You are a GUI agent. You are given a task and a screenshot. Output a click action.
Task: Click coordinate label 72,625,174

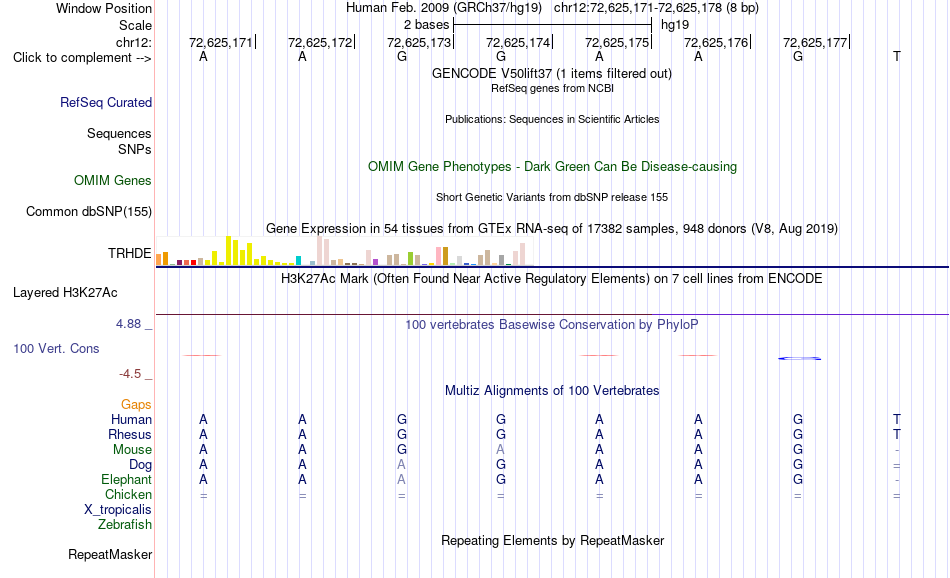pyautogui.click(x=518, y=42)
